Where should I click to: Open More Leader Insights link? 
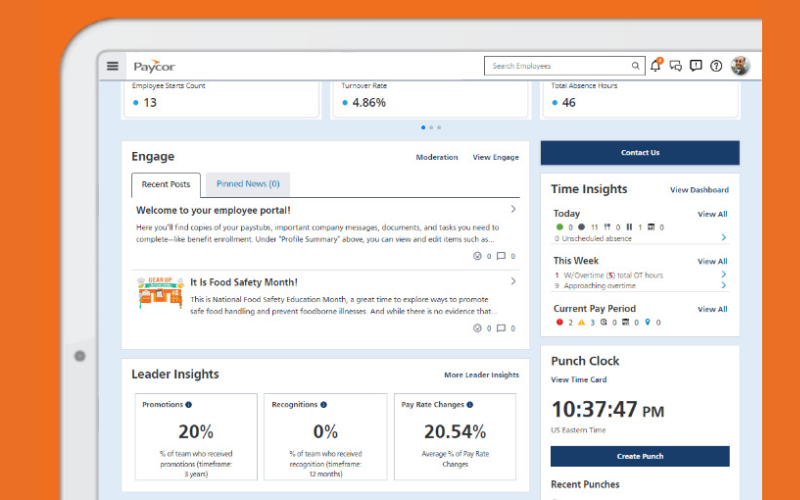[x=481, y=375]
